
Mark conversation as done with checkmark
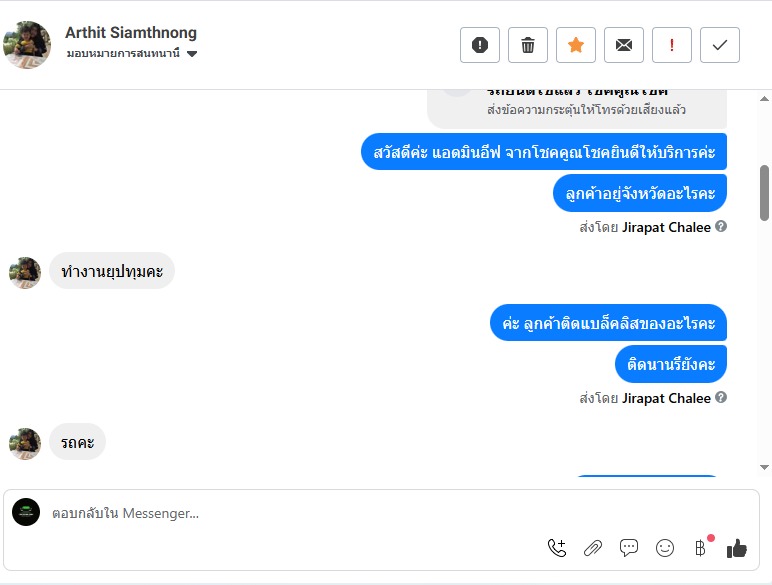[x=720, y=45]
